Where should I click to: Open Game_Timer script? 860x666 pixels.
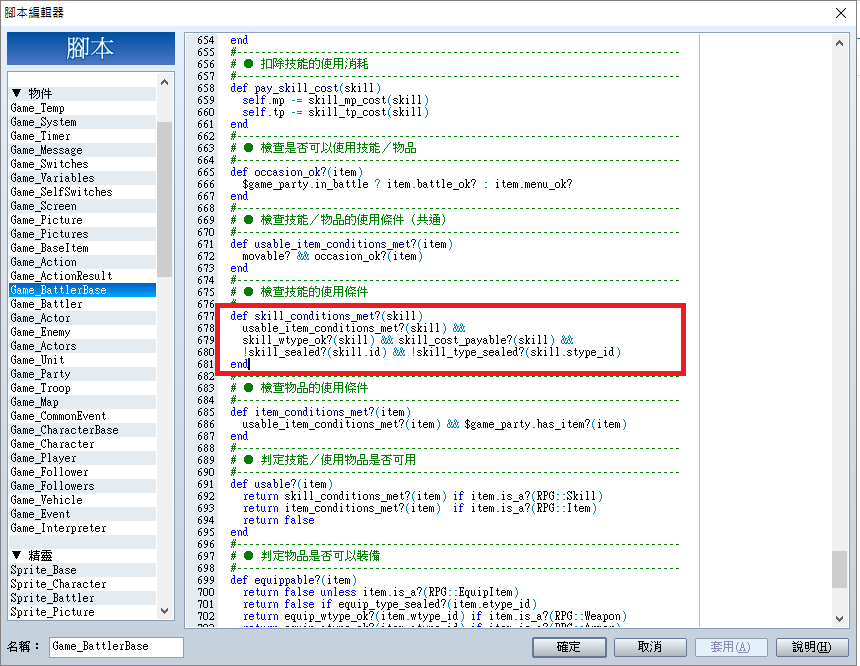[x=82, y=136]
